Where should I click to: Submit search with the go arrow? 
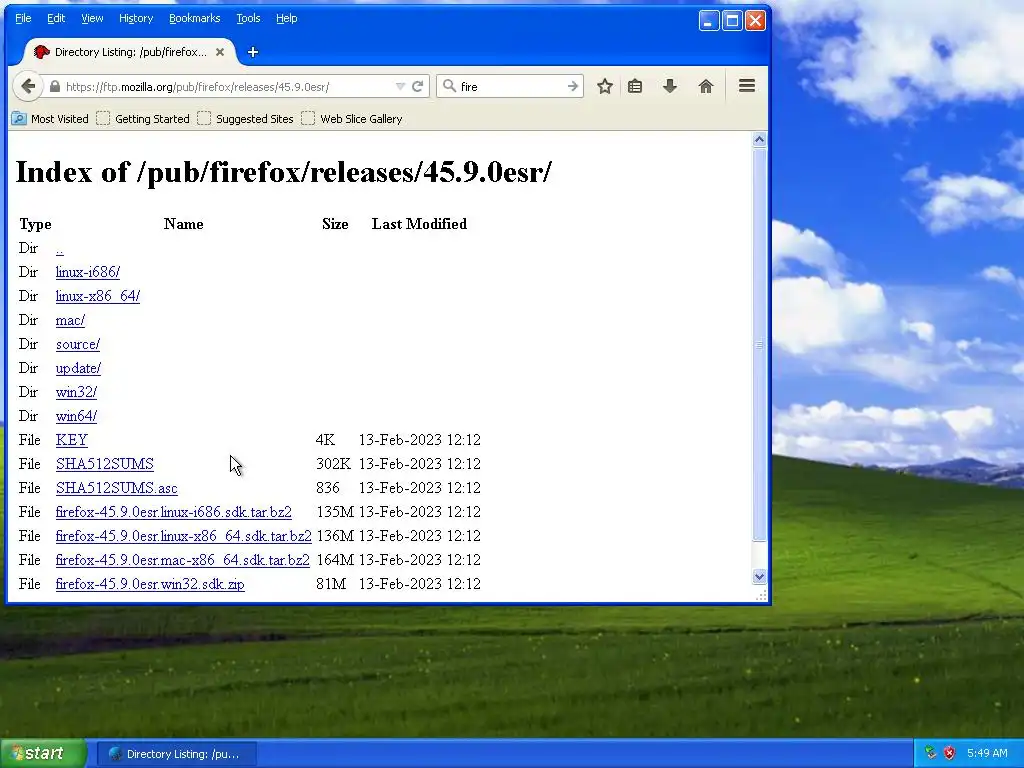point(573,86)
